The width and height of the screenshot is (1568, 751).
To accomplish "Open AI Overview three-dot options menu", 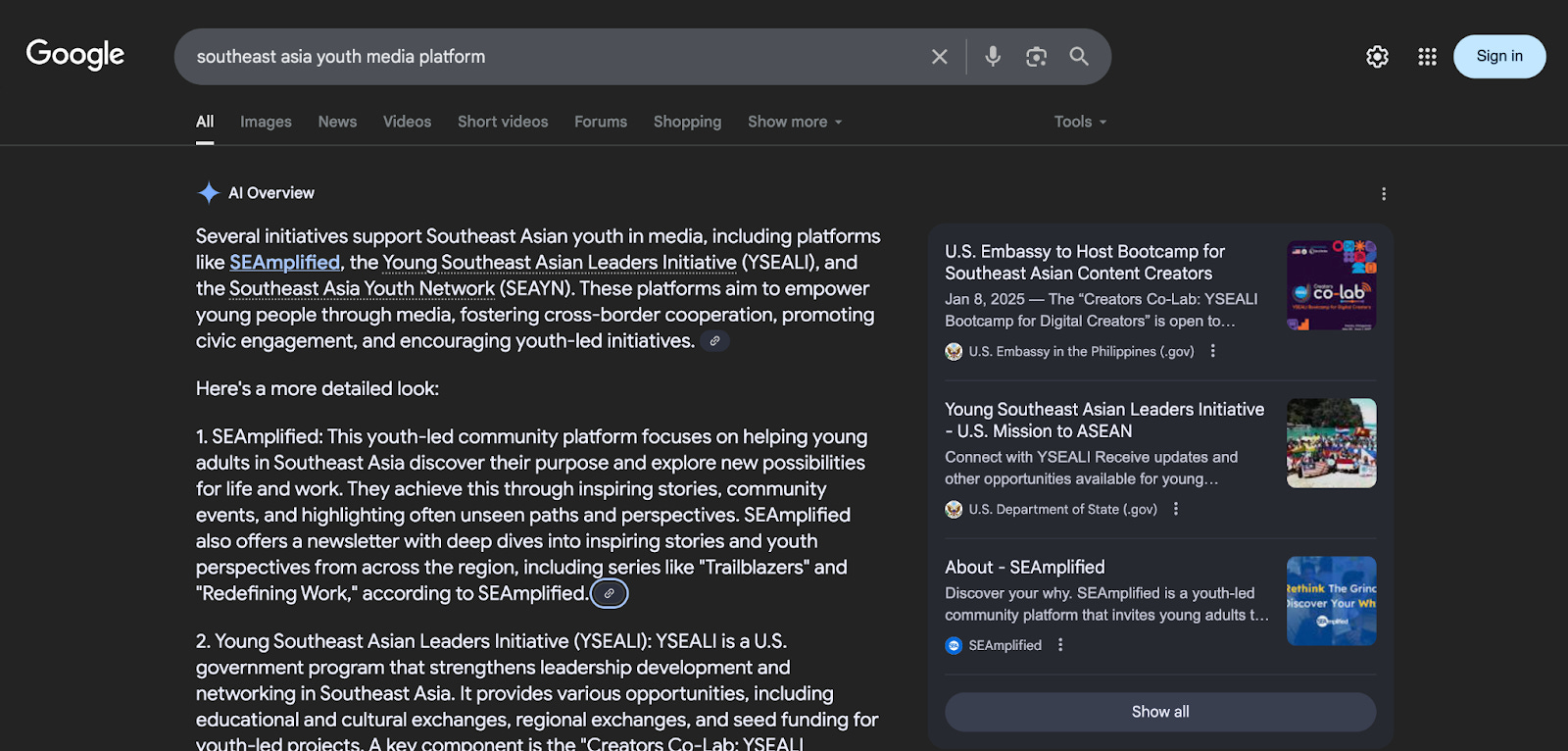I will click(x=1383, y=194).
